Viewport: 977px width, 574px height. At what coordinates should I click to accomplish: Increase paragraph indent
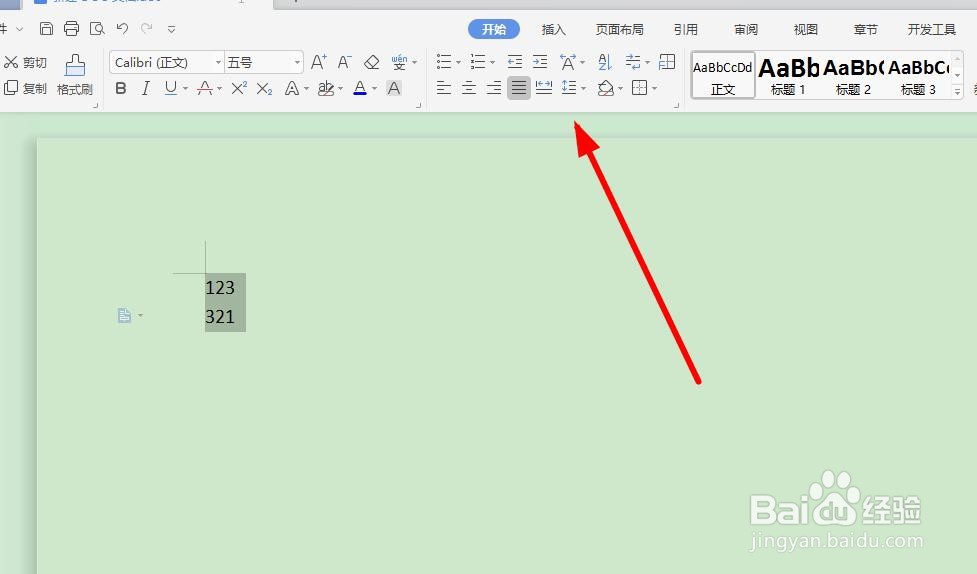(x=540, y=62)
